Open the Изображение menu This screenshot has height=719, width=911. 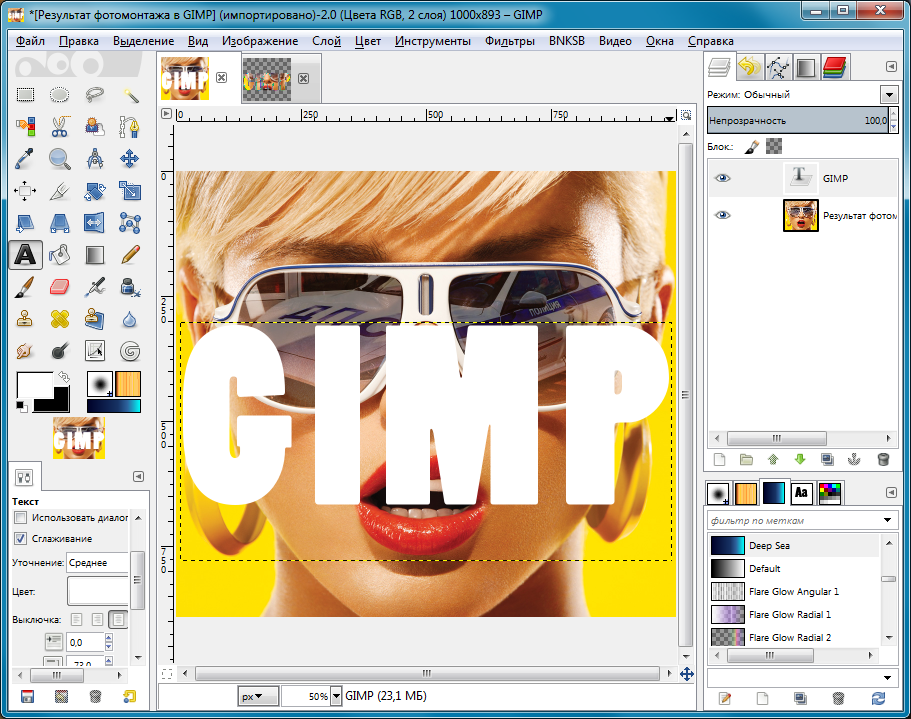pyautogui.click(x=260, y=41)
